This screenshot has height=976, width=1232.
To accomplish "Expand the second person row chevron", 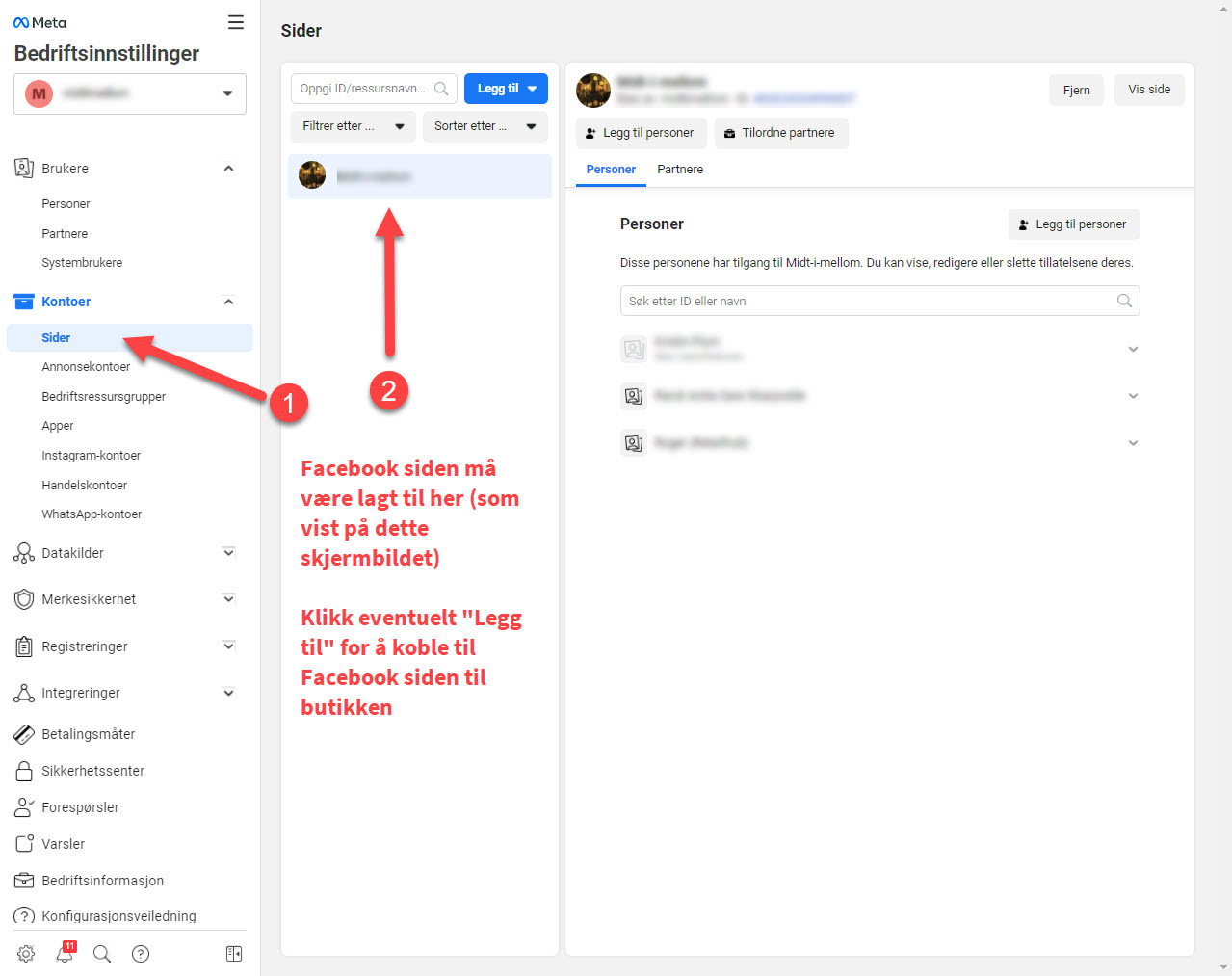I will point(1134,396).
